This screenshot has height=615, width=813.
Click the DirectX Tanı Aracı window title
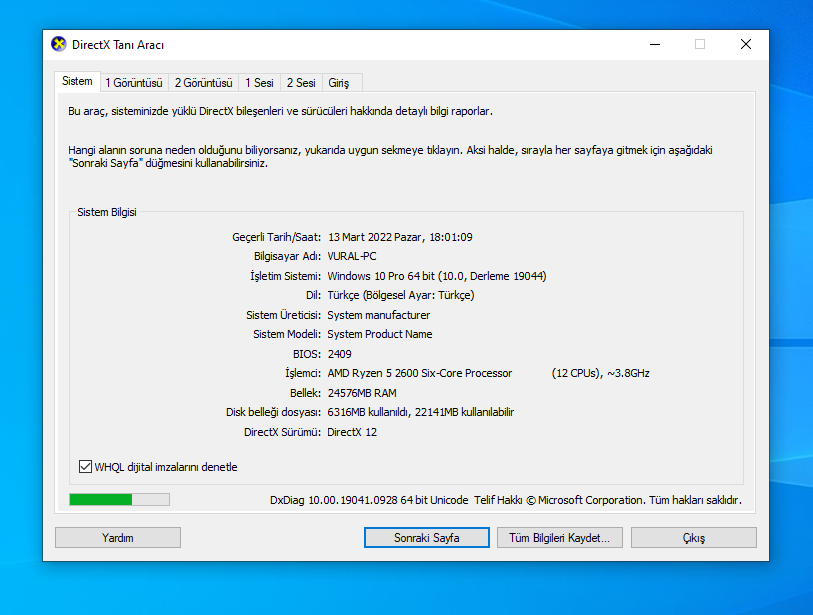[x=118, y=45]
